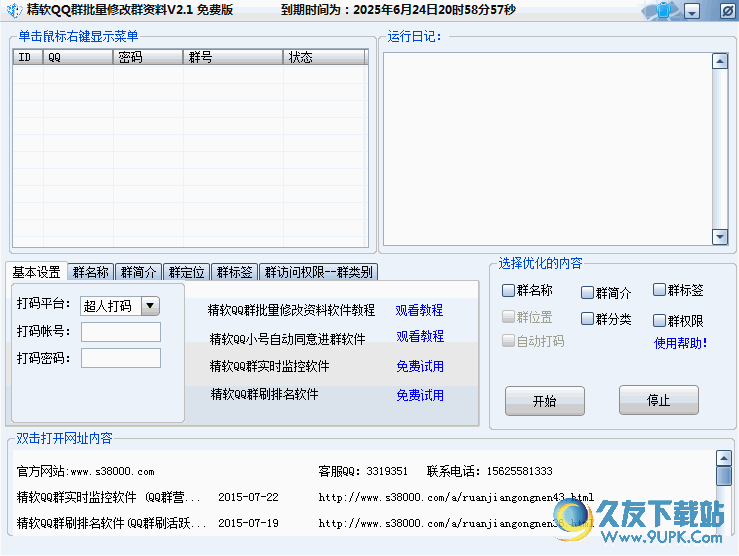Click the app logo icon in title bar

pos(14,10)
